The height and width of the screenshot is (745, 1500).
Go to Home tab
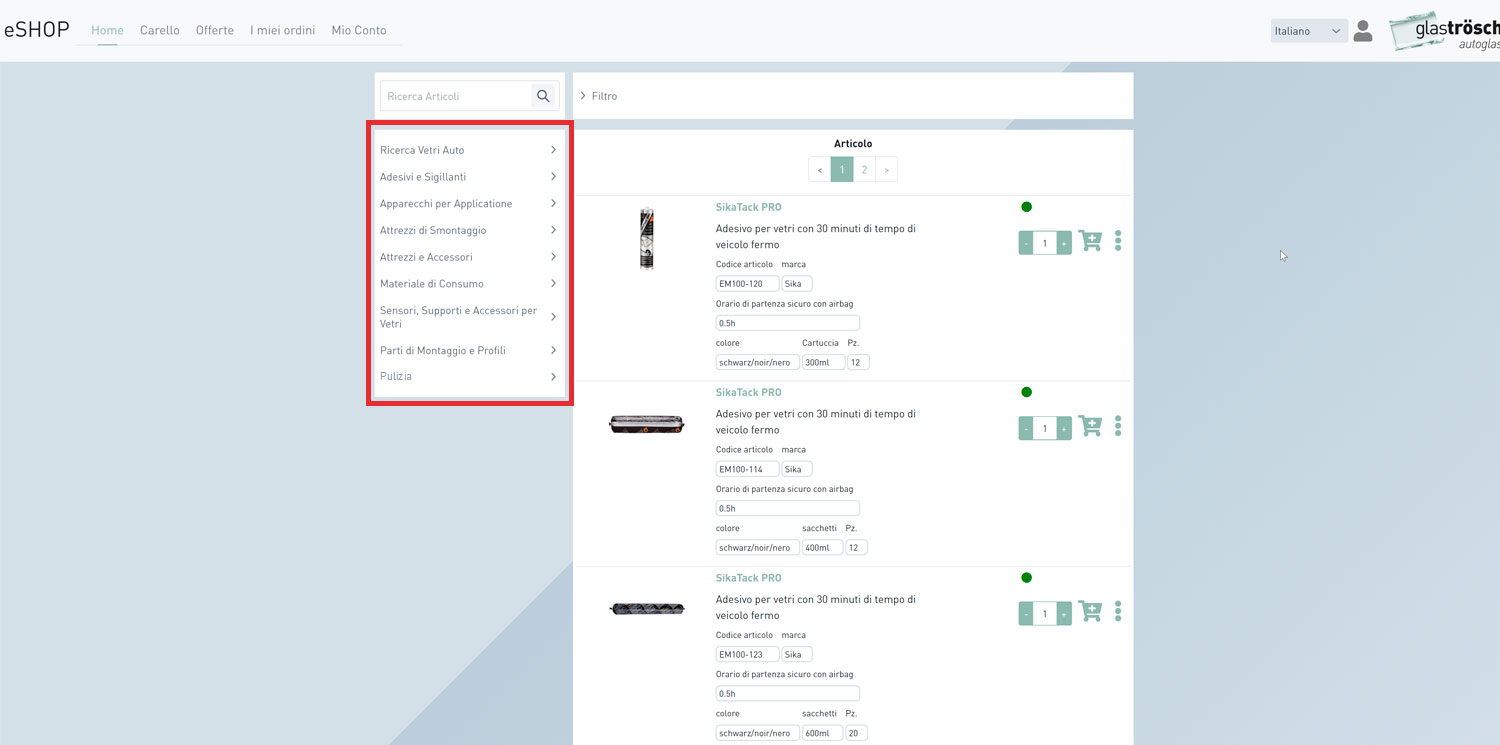[x=107, y=30]
